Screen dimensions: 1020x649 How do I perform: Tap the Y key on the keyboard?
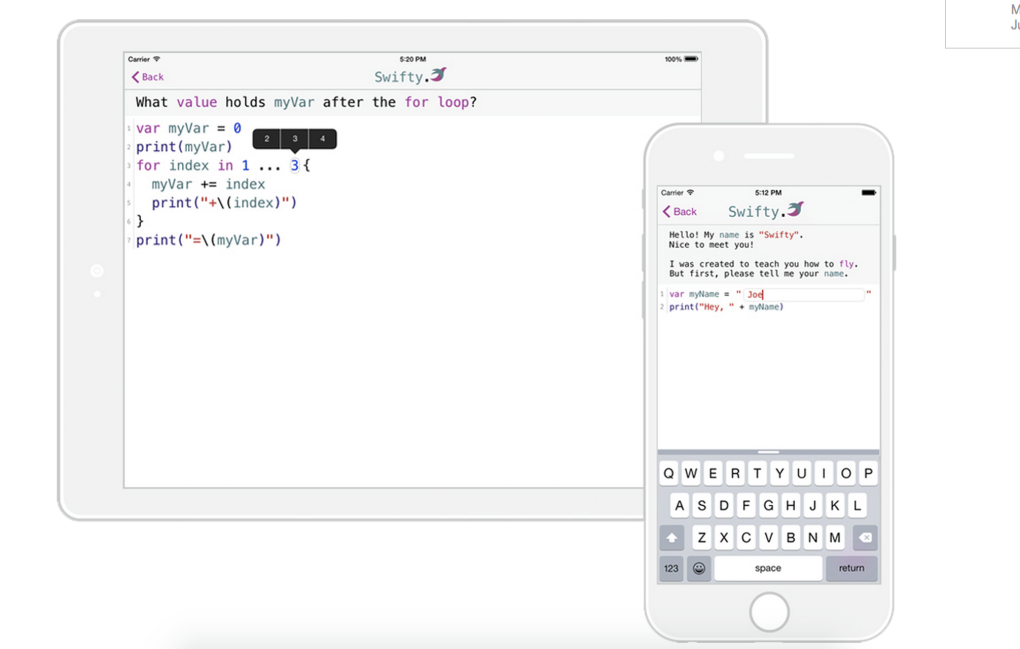tap(779, 473)
